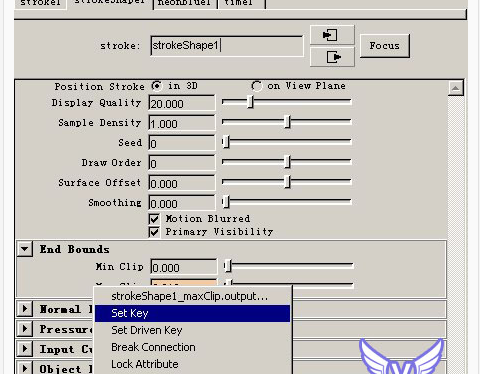The width and height of the screenshot is (480, 374).
Task: Click the Seed slider handle
Action: (x=226, y=142)
